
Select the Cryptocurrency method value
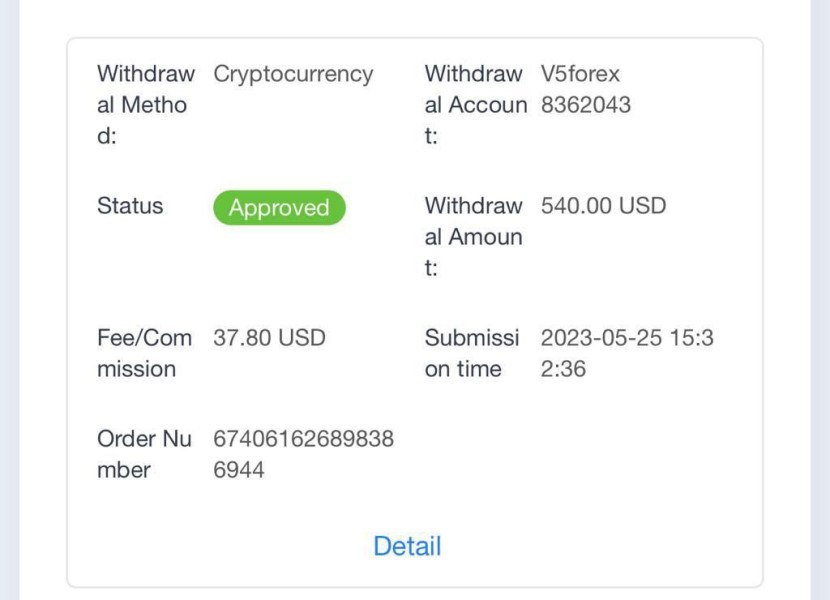click(293, 74)
